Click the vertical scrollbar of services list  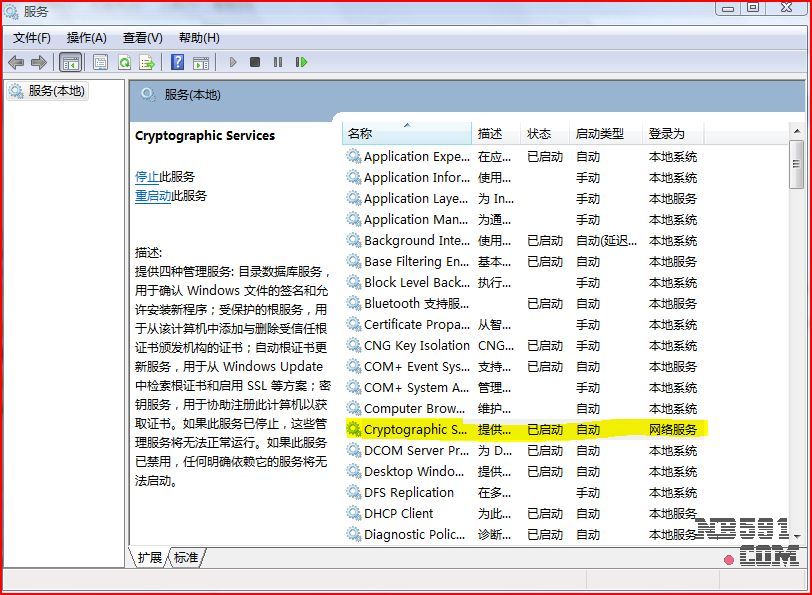tap(796, 350)
